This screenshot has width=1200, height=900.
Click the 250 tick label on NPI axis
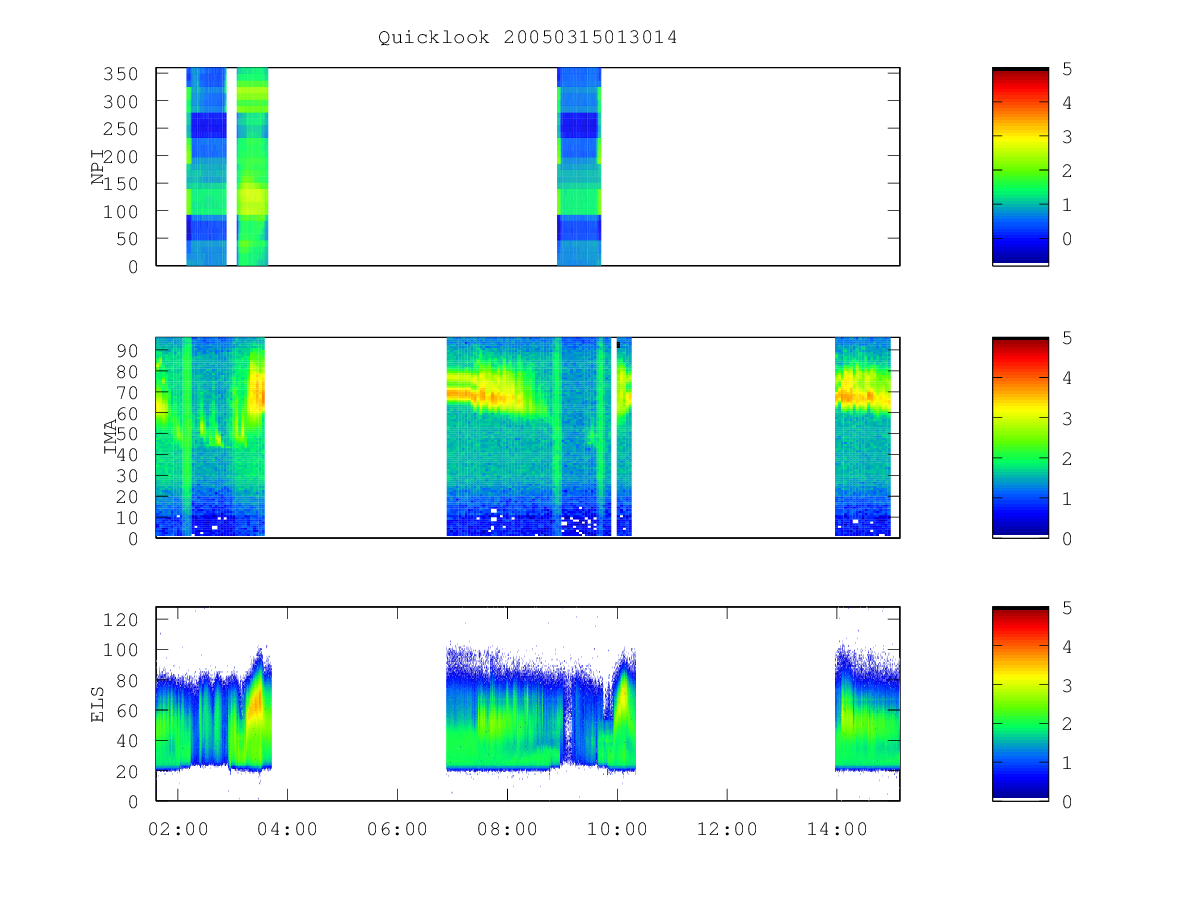click(x=122, y=128)
